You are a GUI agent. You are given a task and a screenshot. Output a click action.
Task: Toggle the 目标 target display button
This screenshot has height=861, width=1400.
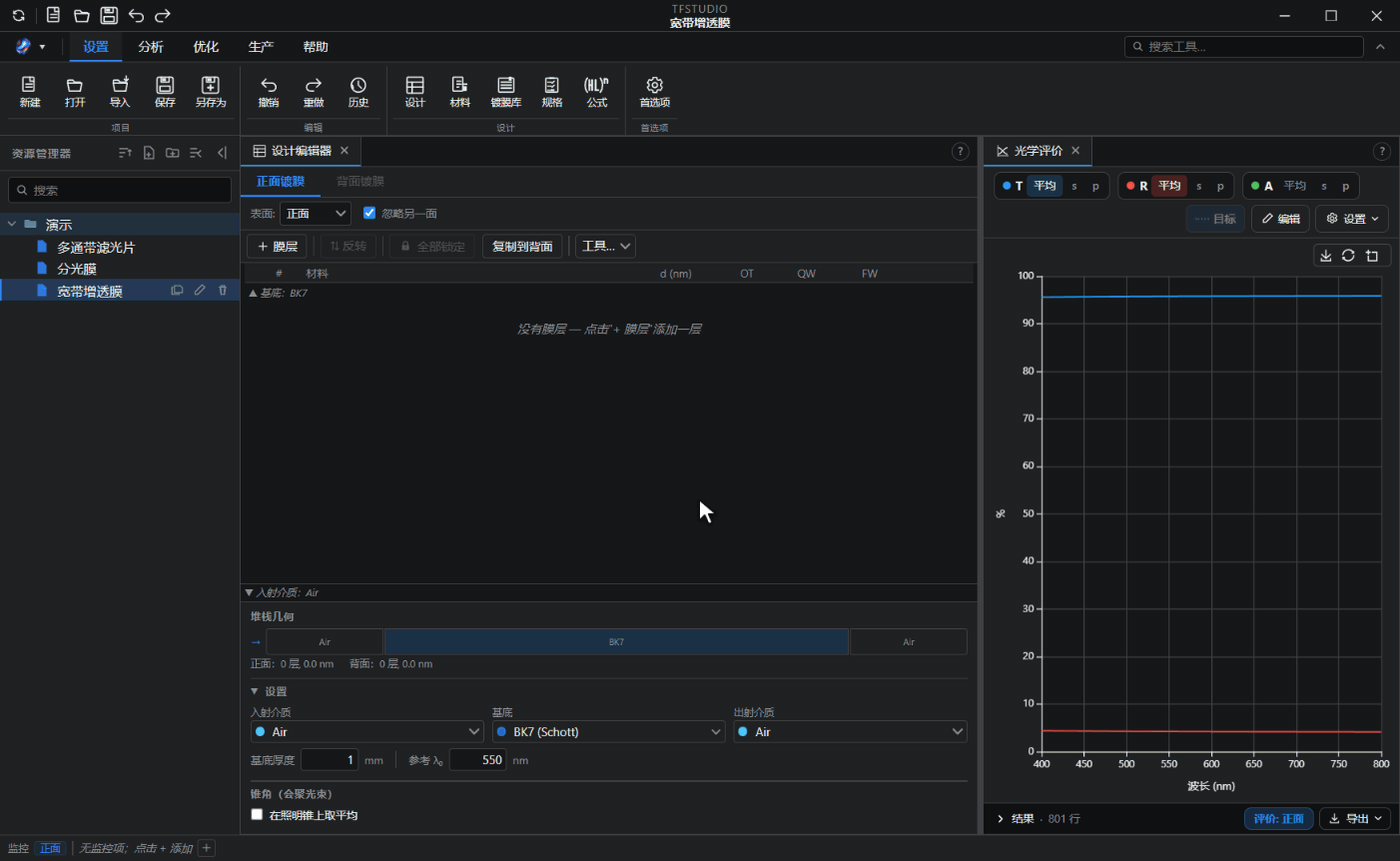(x=1215, y=218)
